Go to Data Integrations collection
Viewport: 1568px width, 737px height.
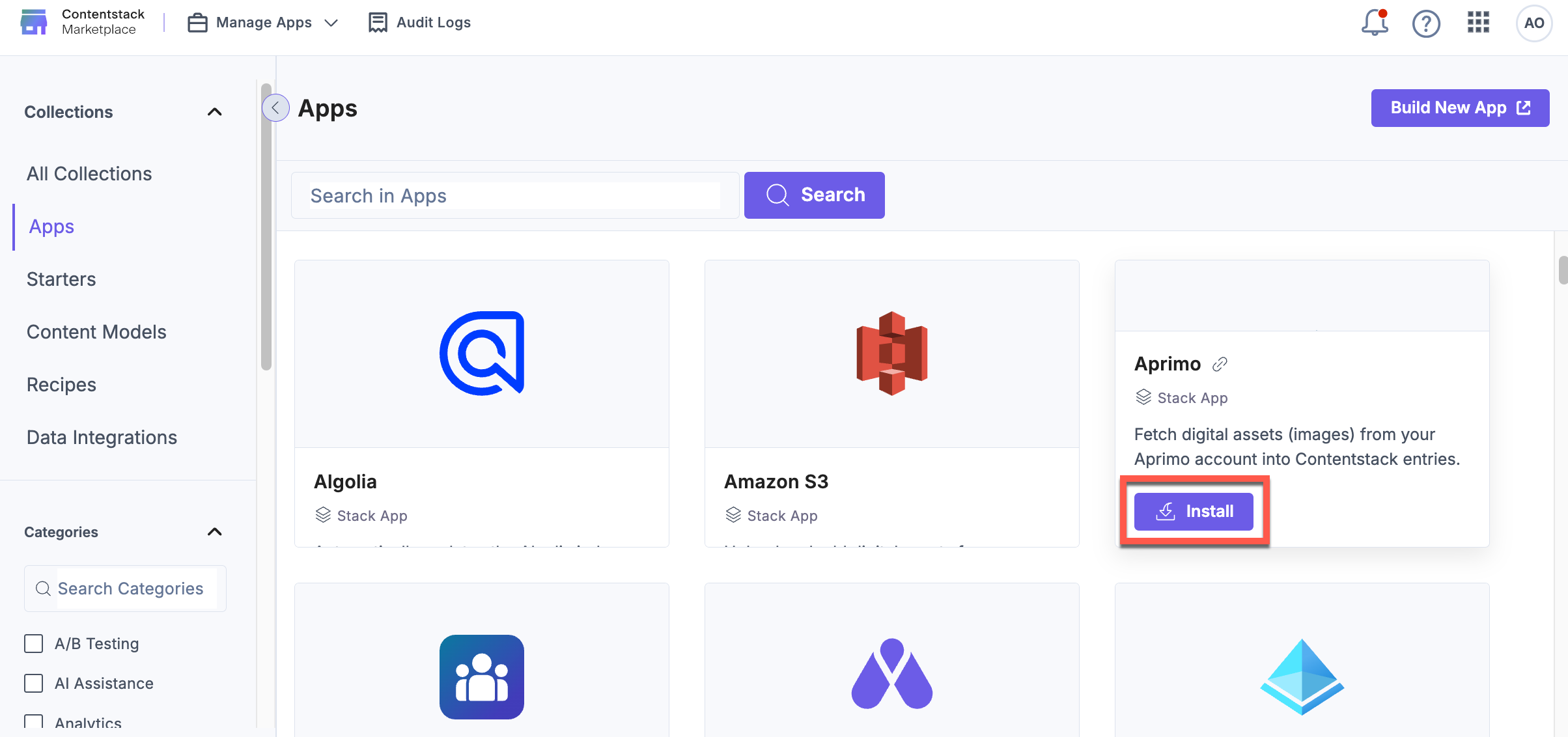102,438
